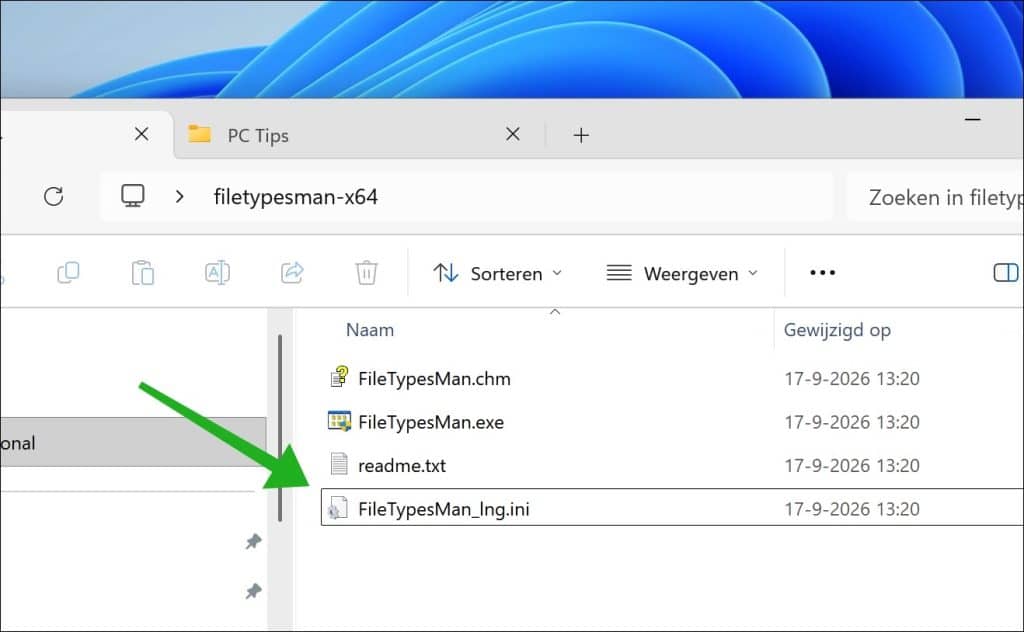1024x632 pixels.
Task: Click the modified date of FileTypesMan.chm
Action: click(852, 379)
